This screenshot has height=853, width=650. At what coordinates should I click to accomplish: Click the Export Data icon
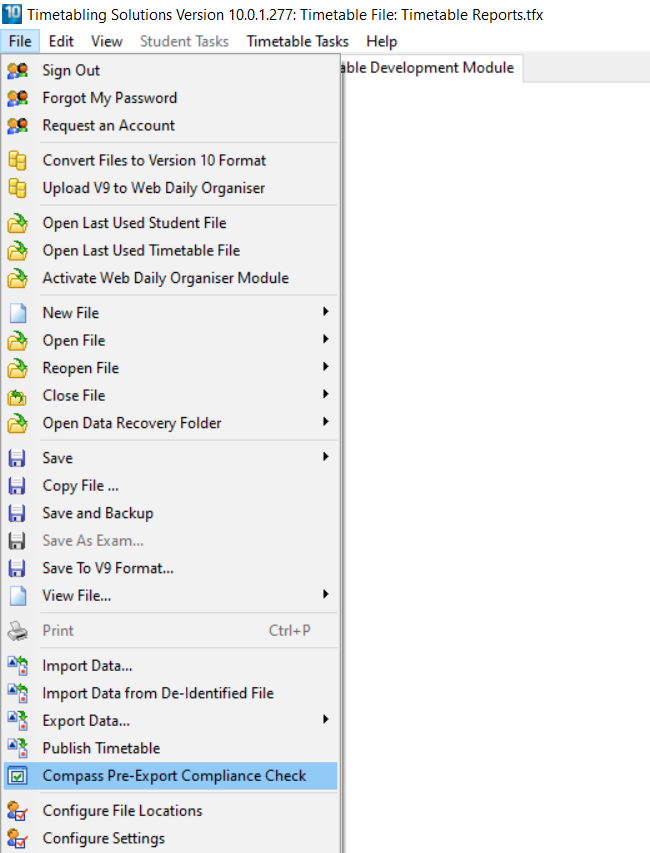tap(17, 721)
